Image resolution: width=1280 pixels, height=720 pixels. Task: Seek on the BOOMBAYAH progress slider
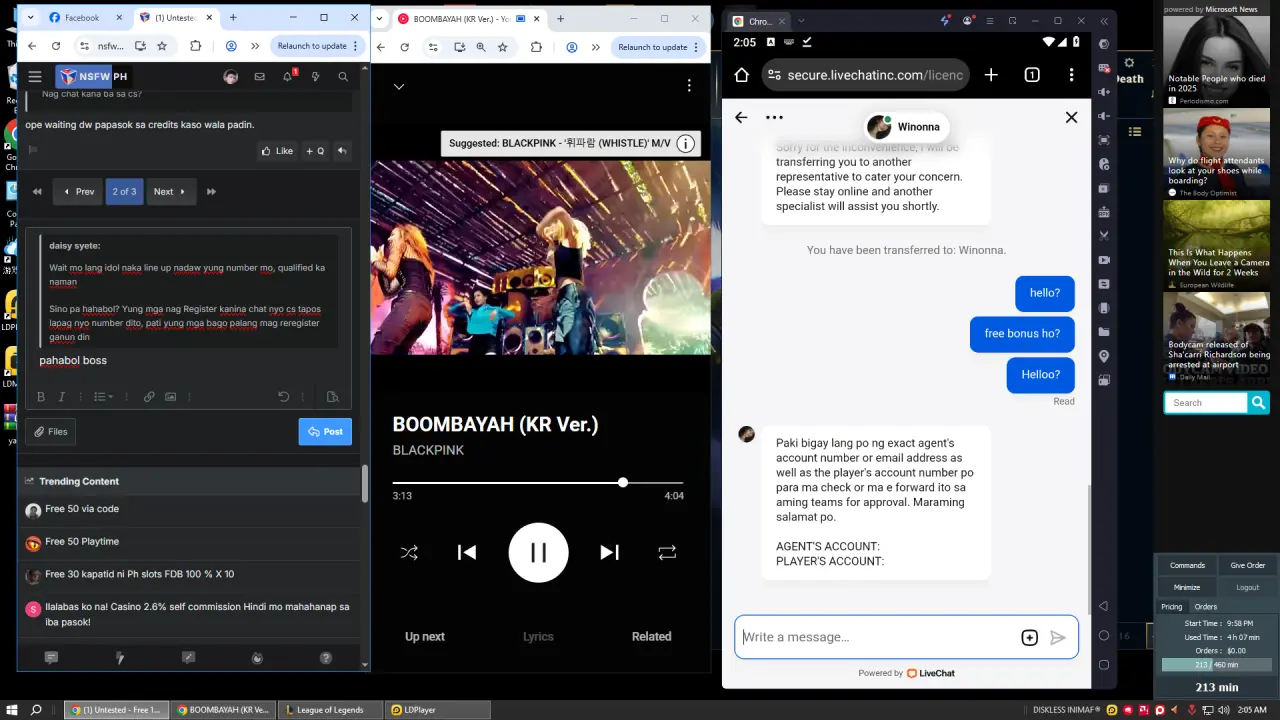538,483
